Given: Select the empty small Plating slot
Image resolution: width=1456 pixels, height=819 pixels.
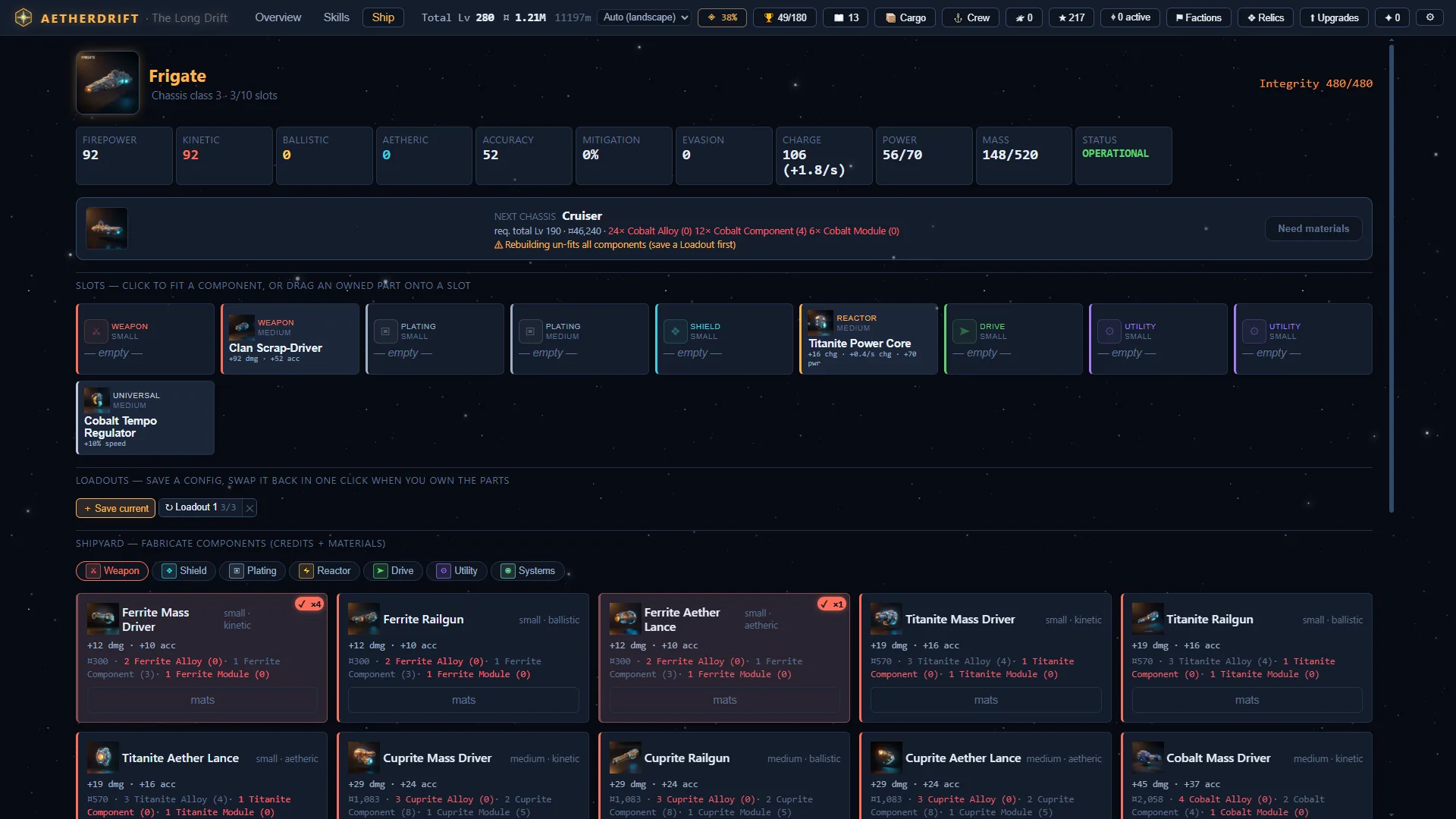Looking at the screenshot, I should click(435, 339).
